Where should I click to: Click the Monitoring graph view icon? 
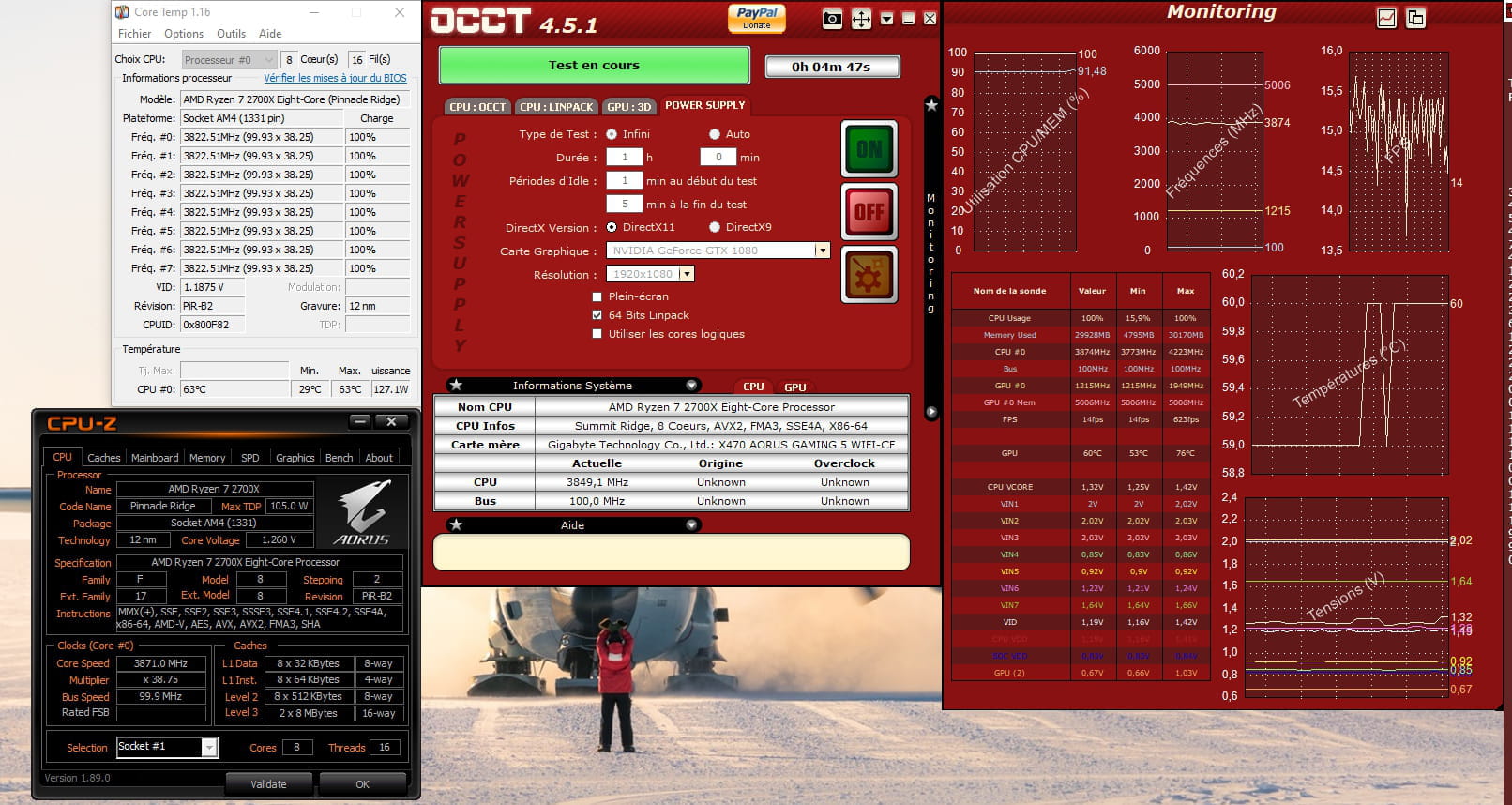[1387, 18]
